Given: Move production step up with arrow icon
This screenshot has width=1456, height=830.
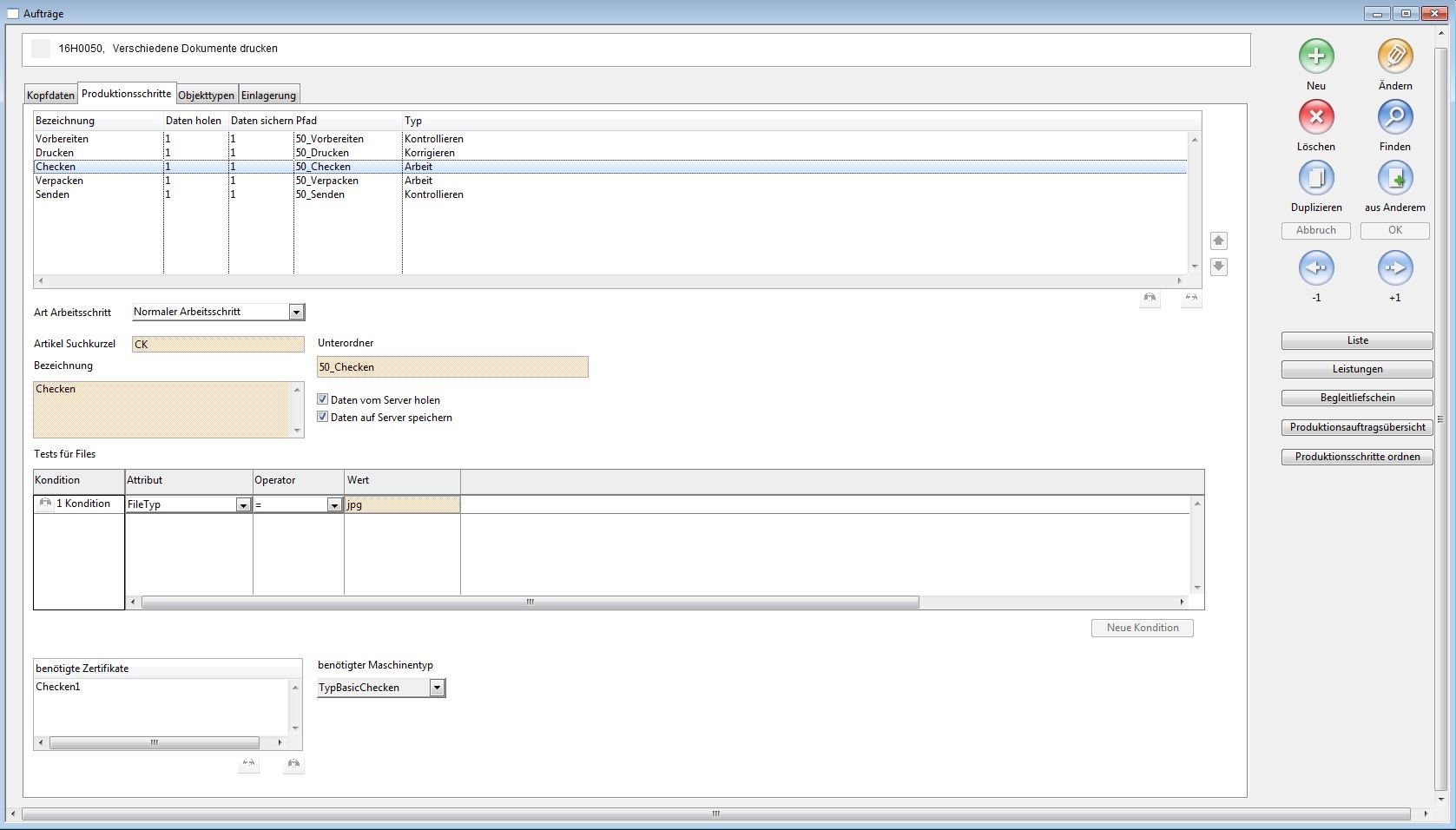Looking at the screenshot, I should (1218, 240).
